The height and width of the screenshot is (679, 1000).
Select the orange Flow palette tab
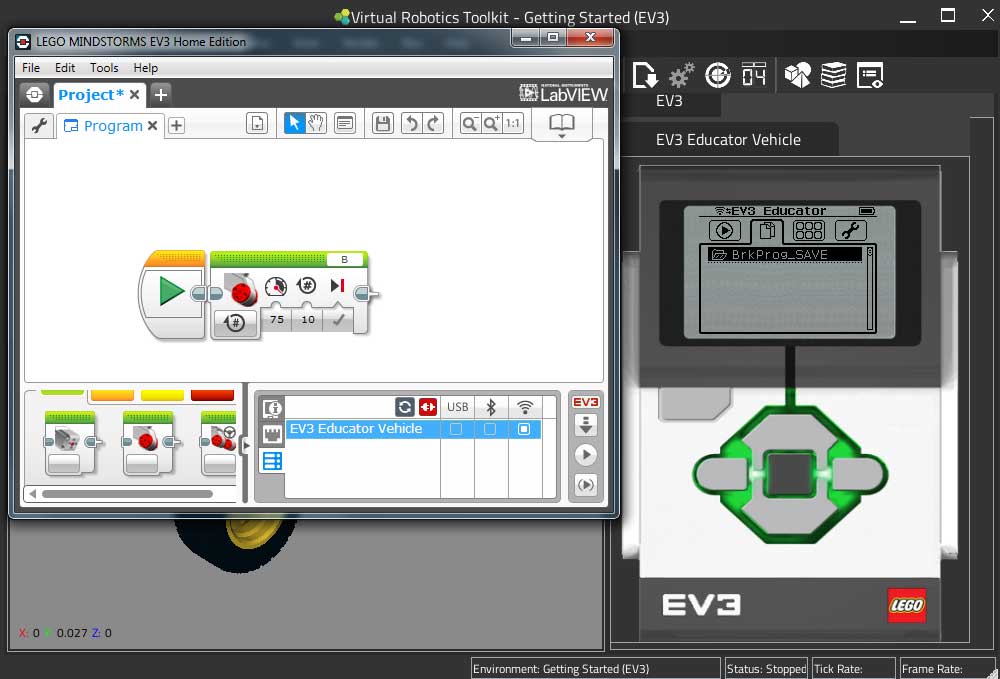tap(112, 395)
